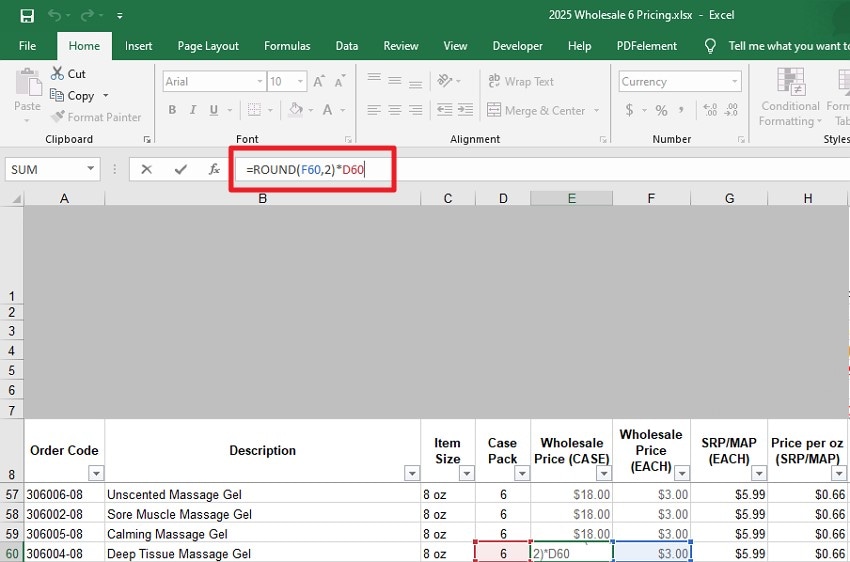
Task: Switch to the Data tab
Action: pyautogui.click(x=346, y=46)
